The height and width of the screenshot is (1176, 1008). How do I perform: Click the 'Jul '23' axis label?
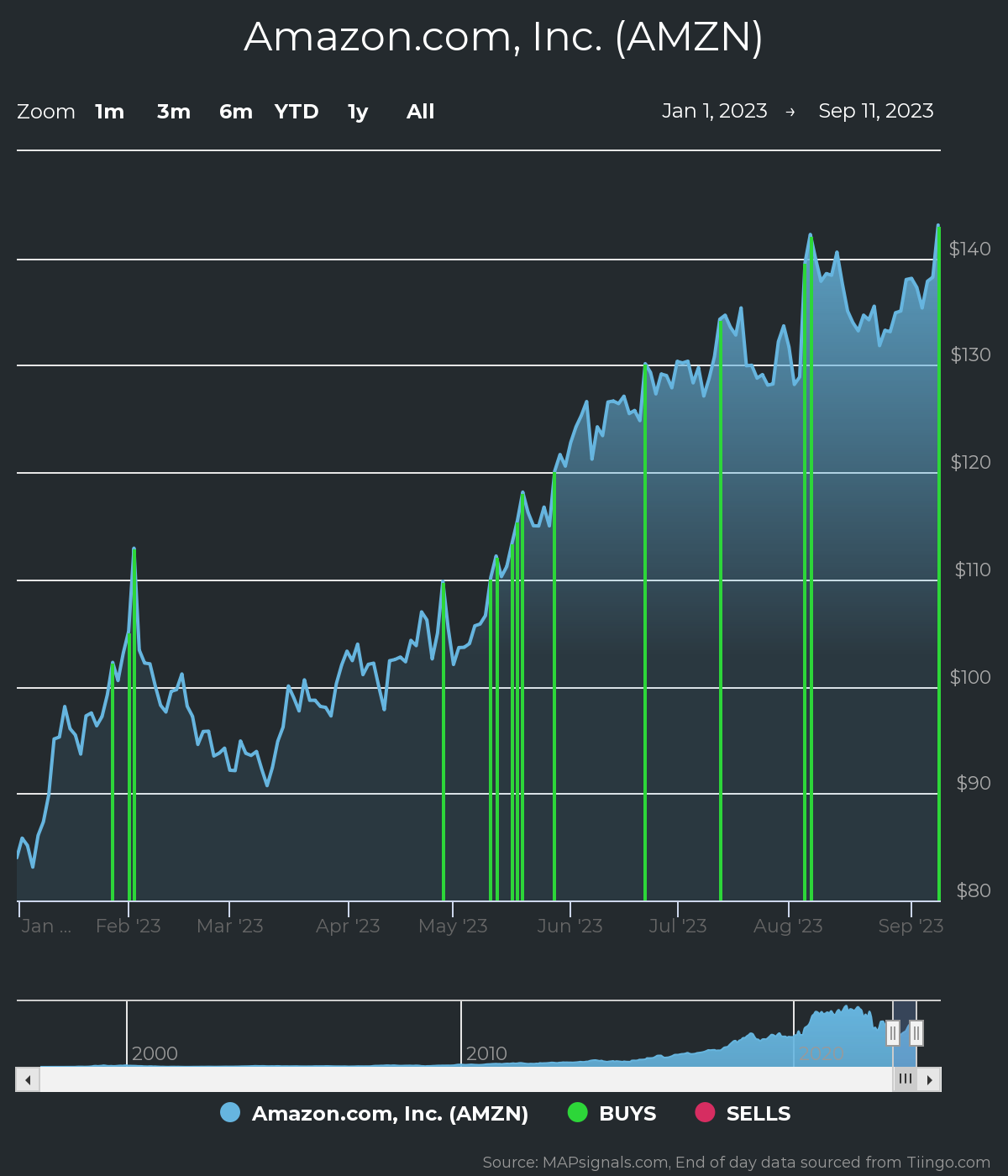pos(678,926)
